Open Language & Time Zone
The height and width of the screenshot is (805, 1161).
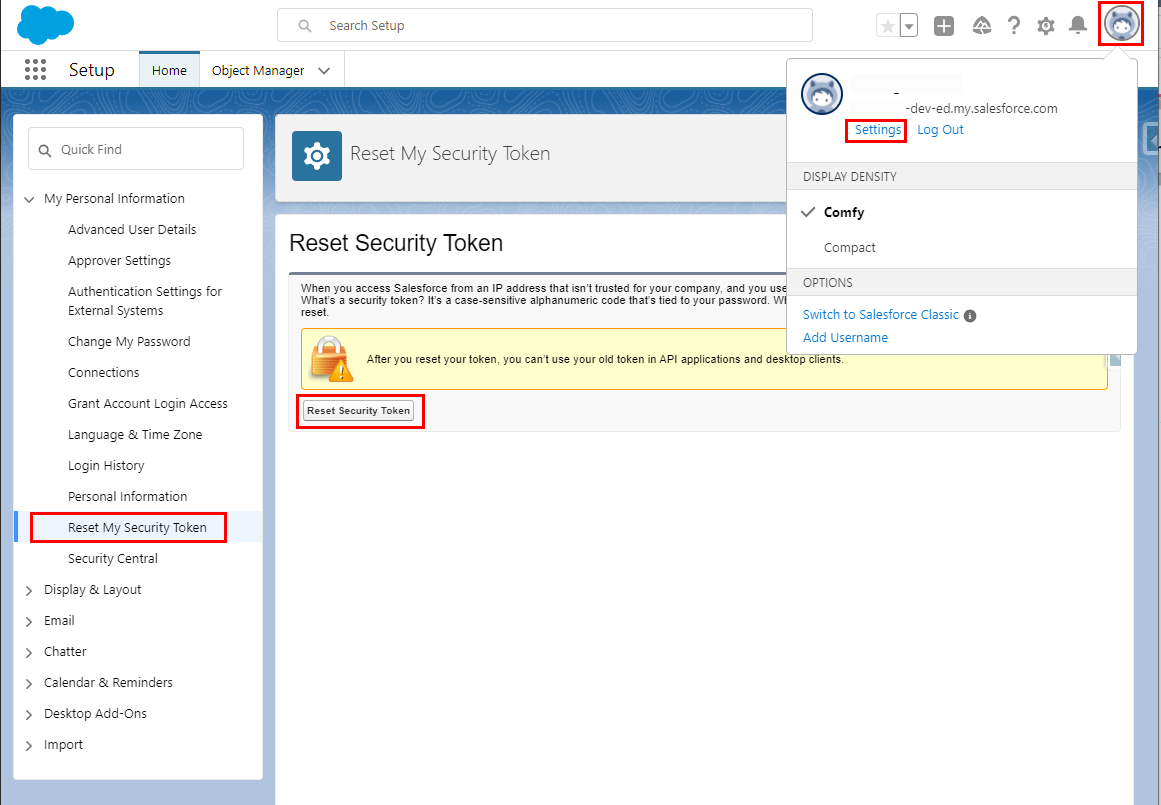click(135, 435)
